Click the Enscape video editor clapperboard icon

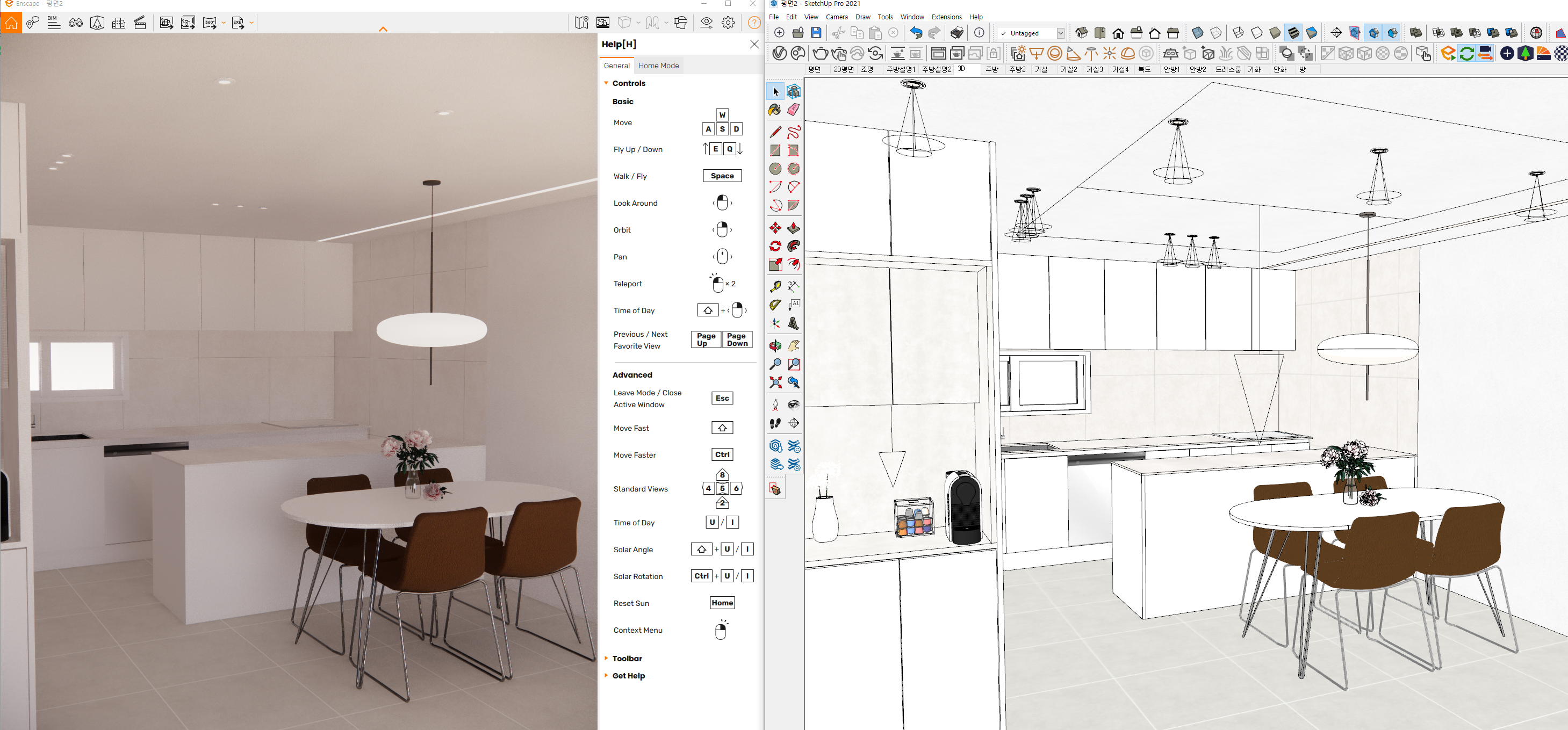point(140,23)
